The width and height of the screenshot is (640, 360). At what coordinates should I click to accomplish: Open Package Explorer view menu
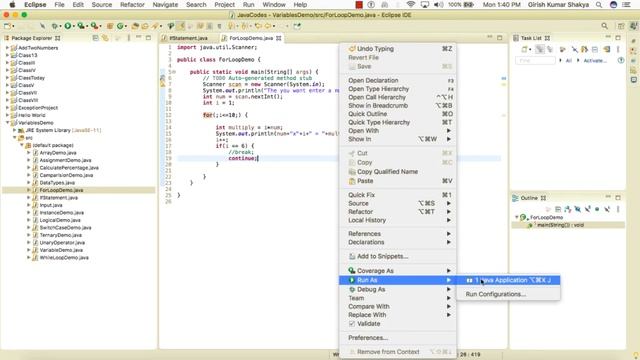[129, 38]
